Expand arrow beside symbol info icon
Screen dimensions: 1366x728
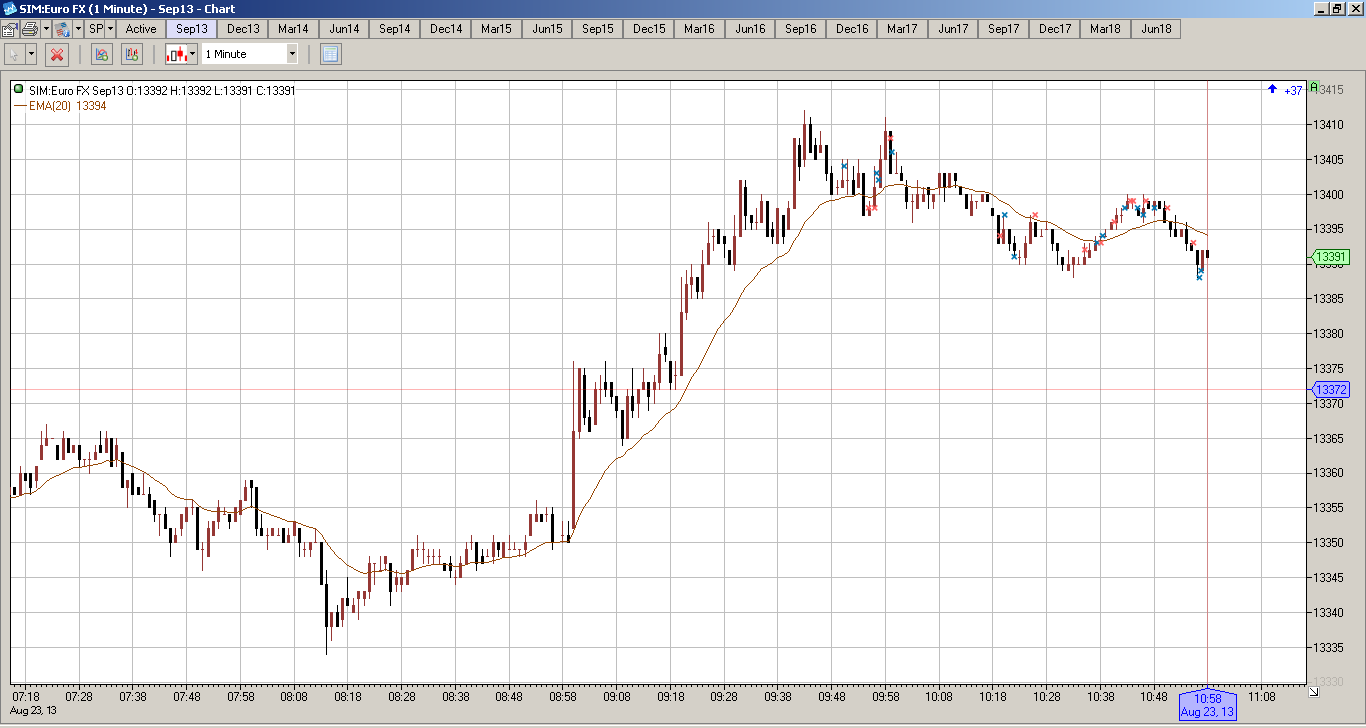78,29
